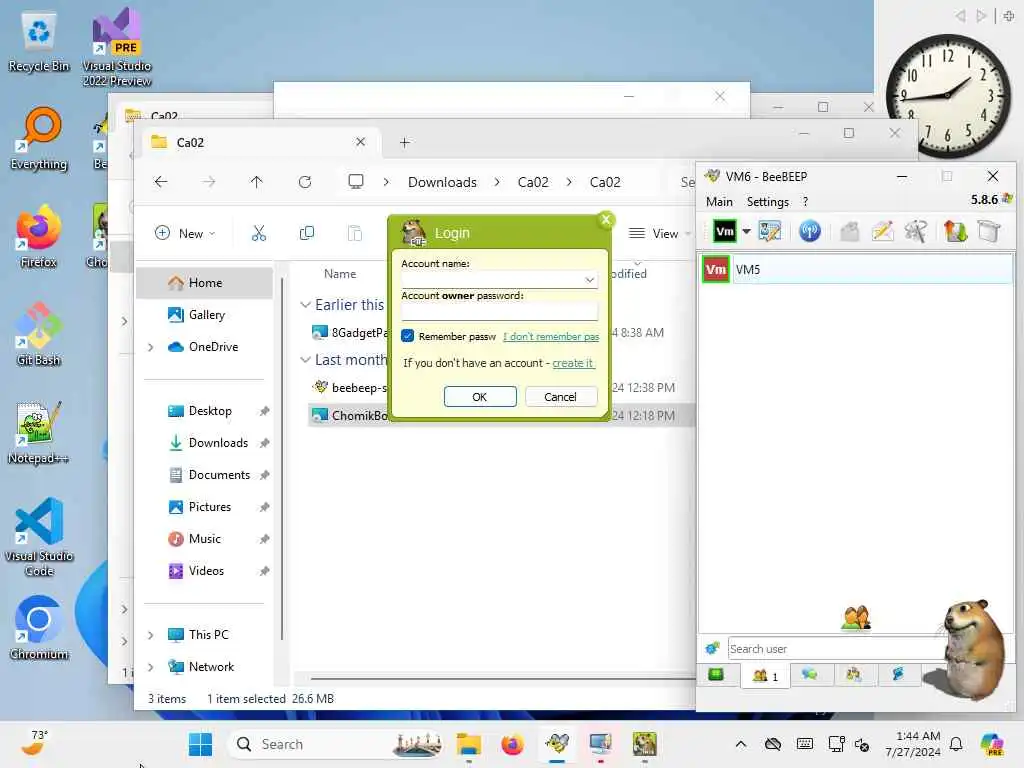
Task: Click the Name column header
Action: [x=340, y=274]
